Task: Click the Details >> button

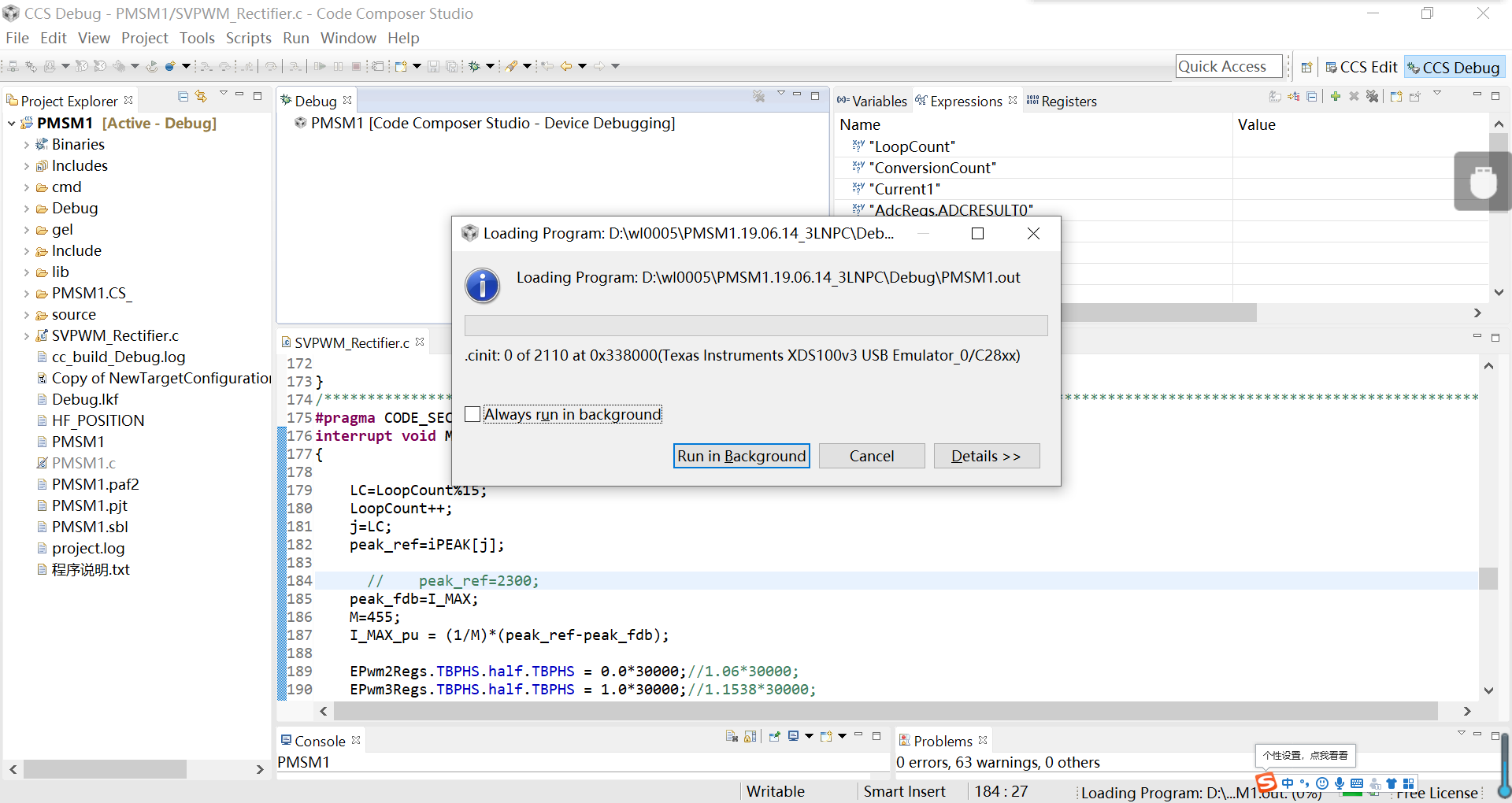Action: [986, 456]
